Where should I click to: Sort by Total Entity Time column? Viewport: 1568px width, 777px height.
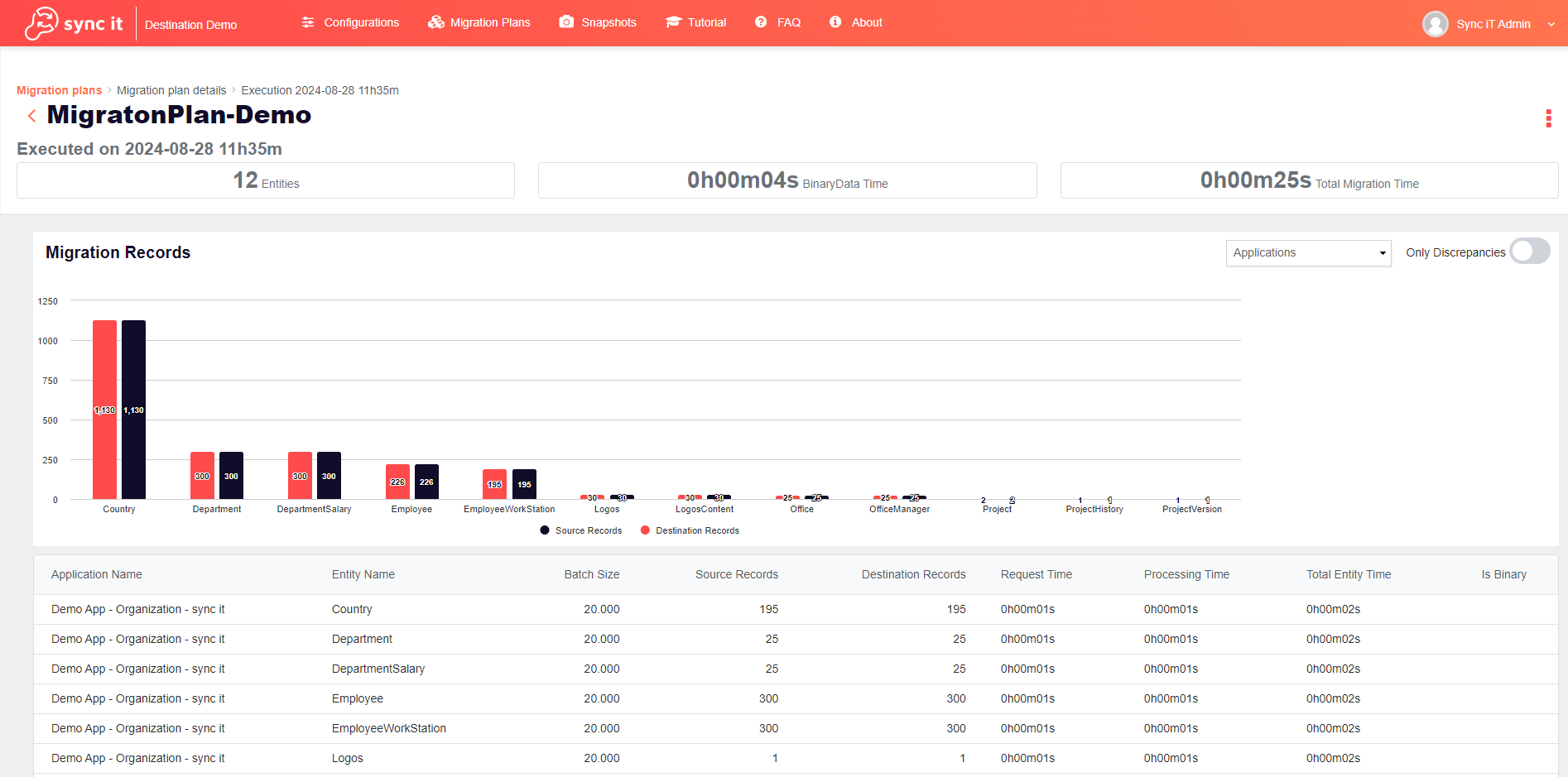(1349, 574)
